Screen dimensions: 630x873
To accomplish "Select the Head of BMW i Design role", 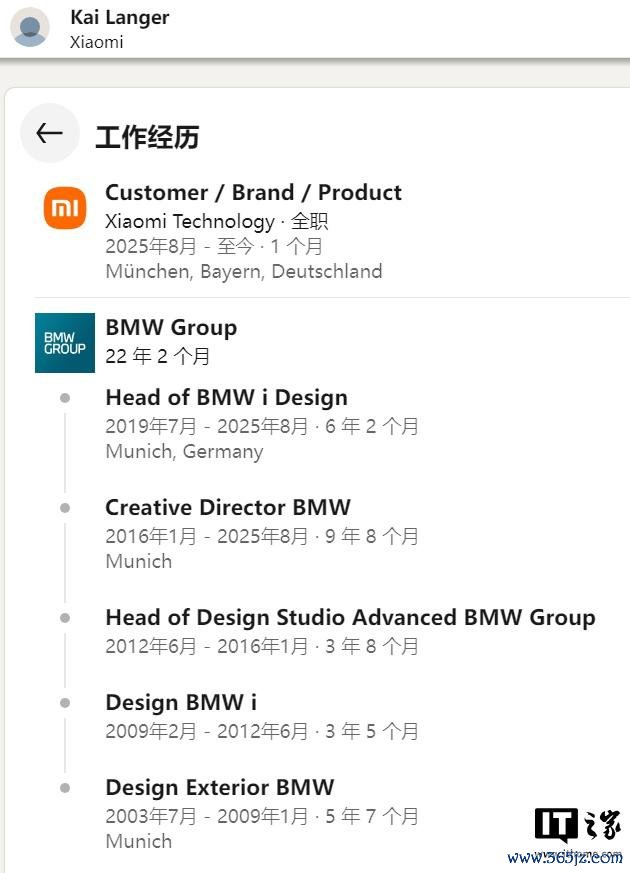I will tap(226, 397).
